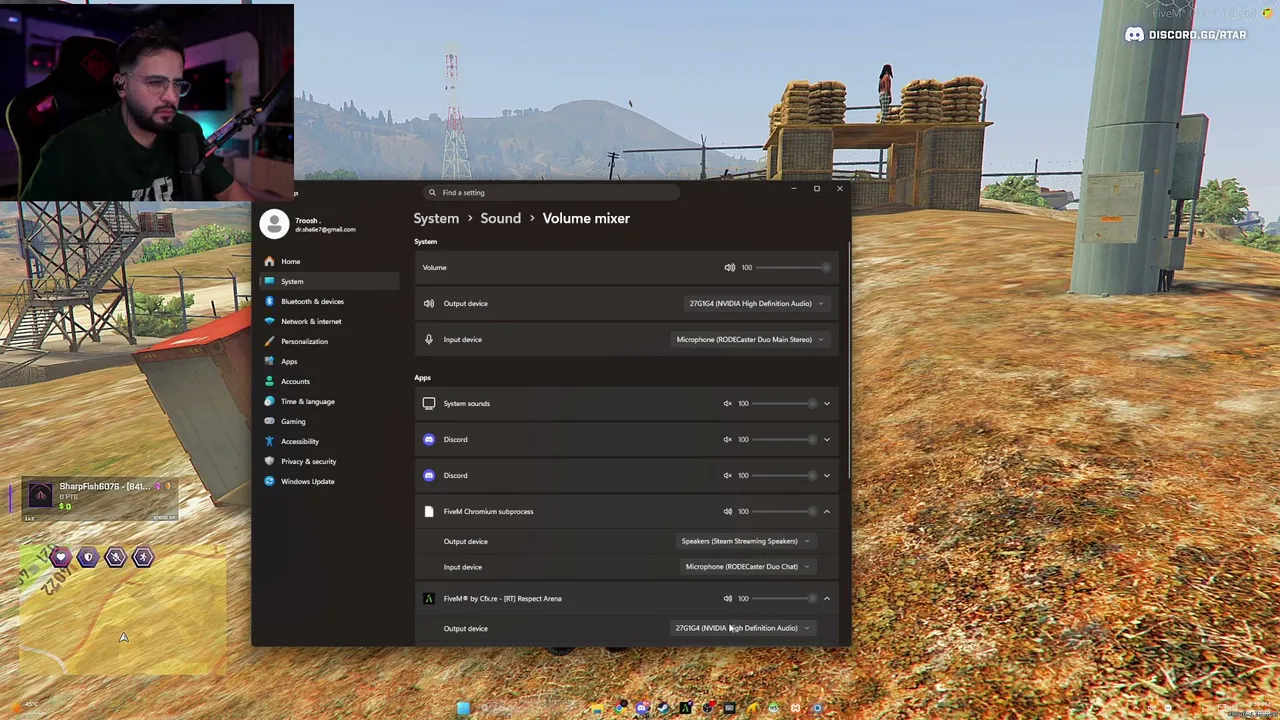This screenshot has width=1280, height=720.
Task: Adjust FiveM Chromium subprocess volume slider
Action: point(784,511)
